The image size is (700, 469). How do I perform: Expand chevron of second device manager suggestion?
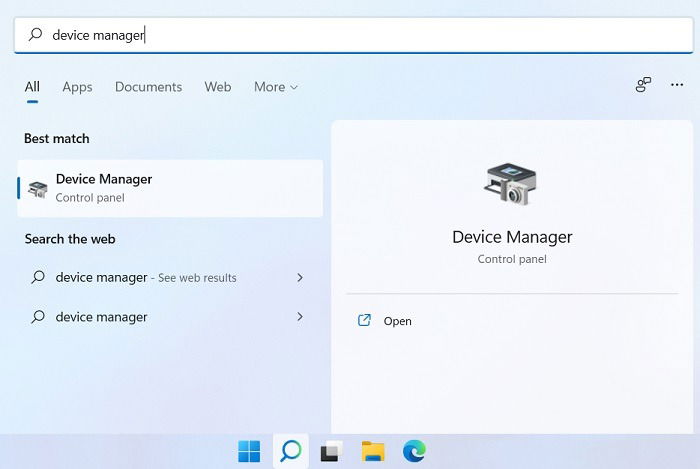tap(300, 317)
